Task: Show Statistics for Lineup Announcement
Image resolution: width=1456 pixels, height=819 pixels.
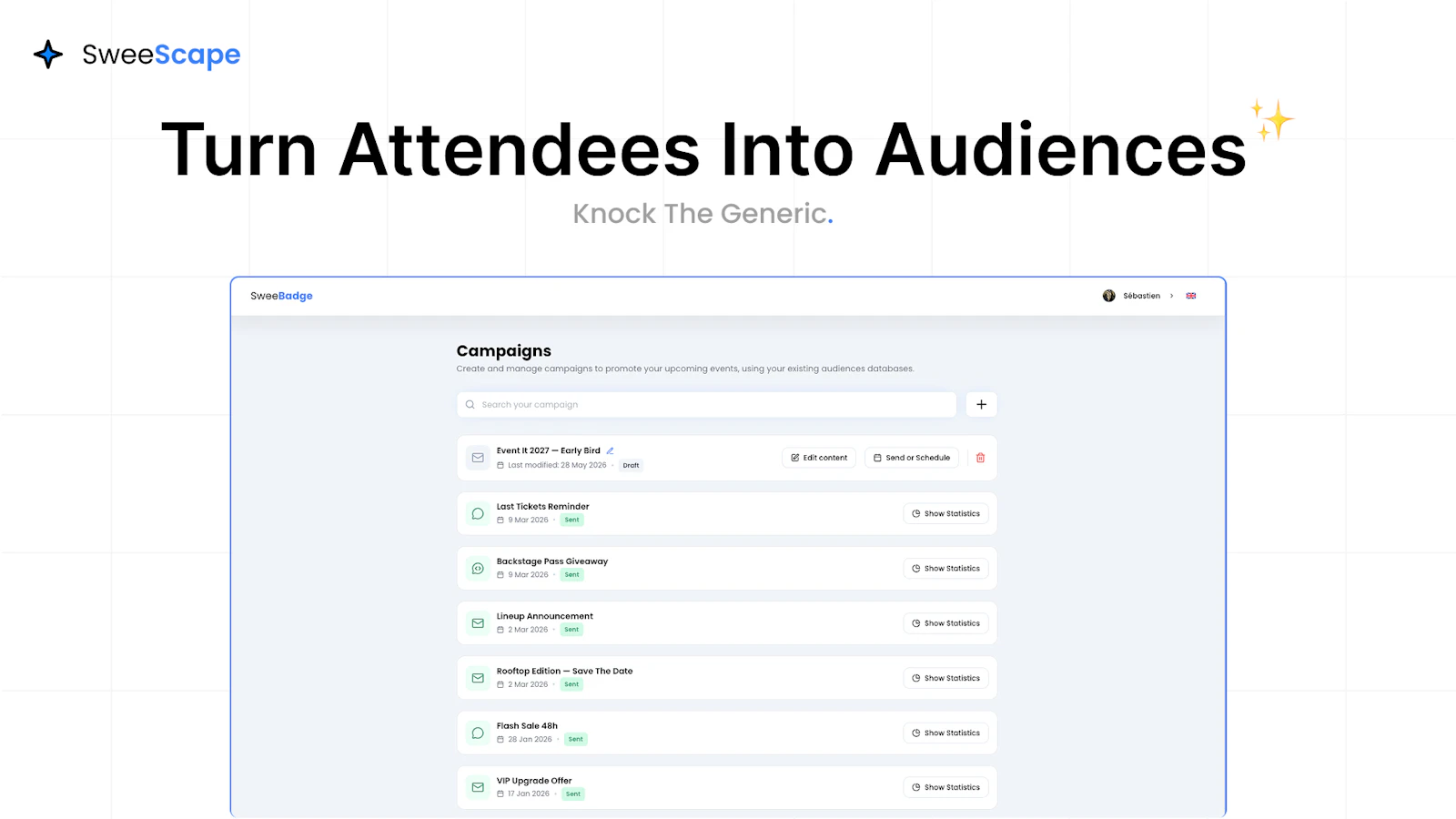Action: [945, 623]
